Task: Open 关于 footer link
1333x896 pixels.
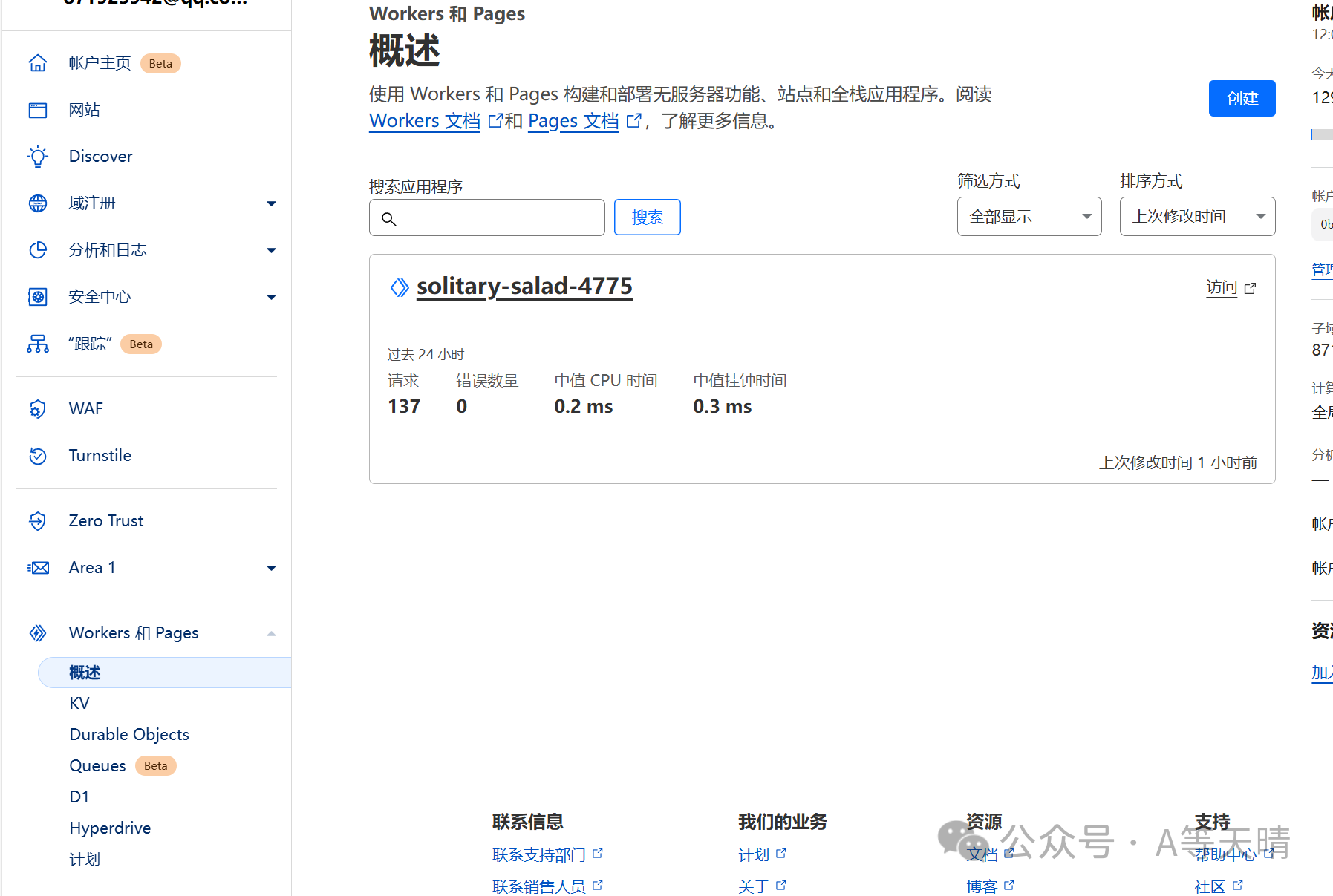Action: (754, 886)
